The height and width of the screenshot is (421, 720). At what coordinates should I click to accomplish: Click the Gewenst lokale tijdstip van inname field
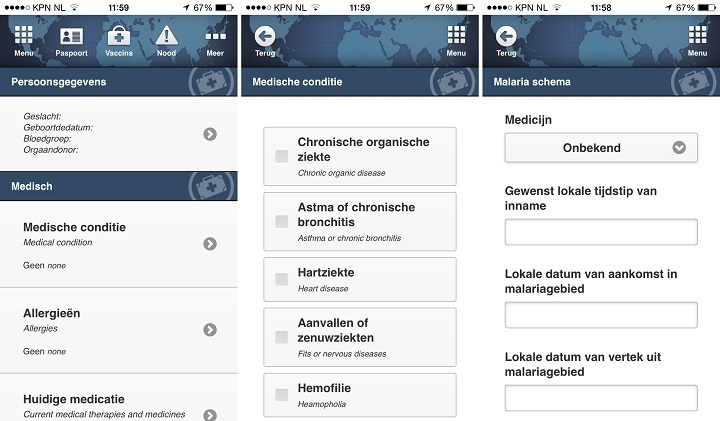(x=601, y=232)
